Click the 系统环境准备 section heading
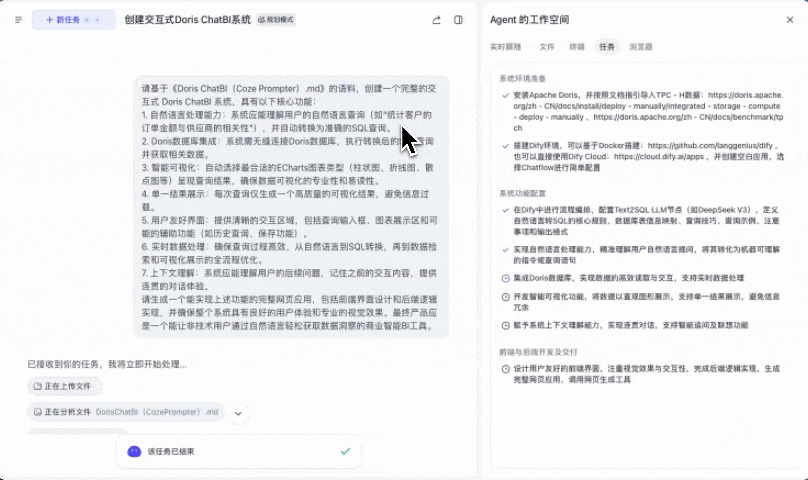This screenshot has width=808, height=480. [523, 79]
